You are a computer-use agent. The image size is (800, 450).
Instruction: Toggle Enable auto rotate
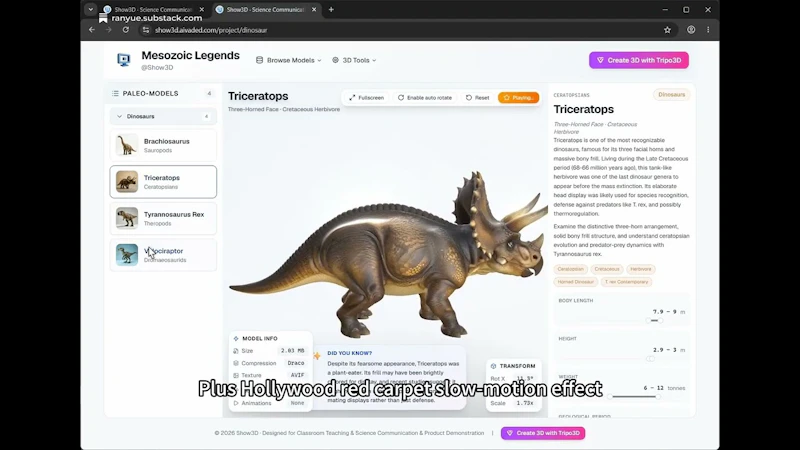pos(425,97)
